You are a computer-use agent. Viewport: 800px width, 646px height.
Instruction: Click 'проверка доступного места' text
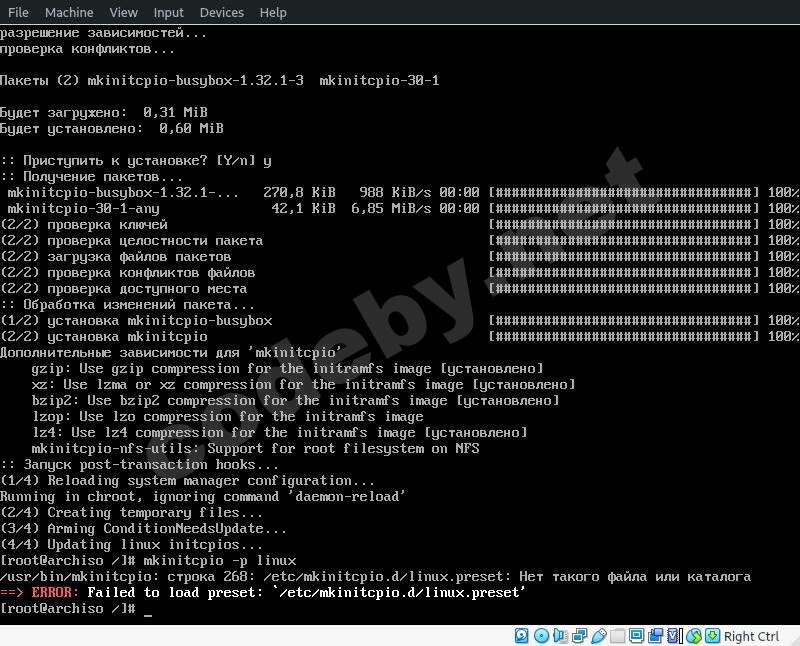pos(147,288)
